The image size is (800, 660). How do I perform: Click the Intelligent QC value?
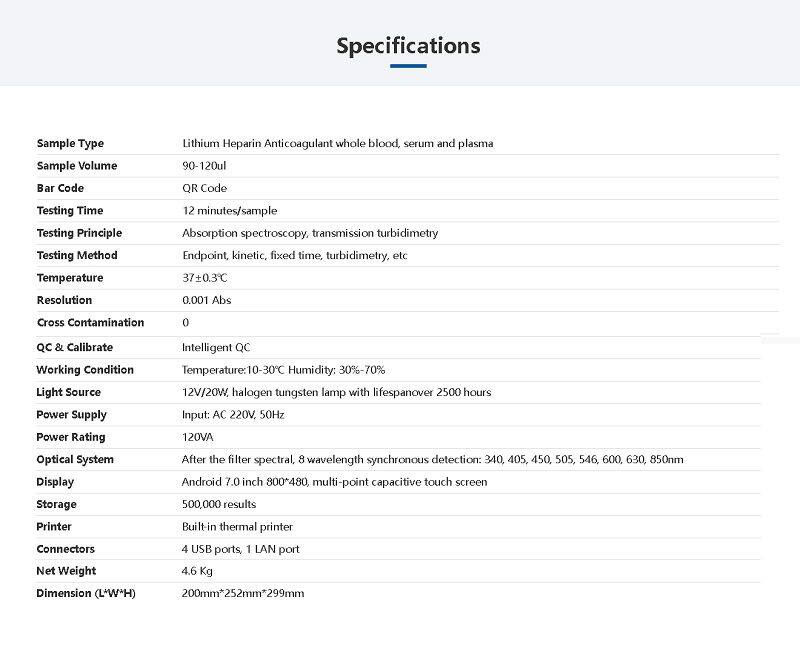pyautogui.click(x=216, y=348)
